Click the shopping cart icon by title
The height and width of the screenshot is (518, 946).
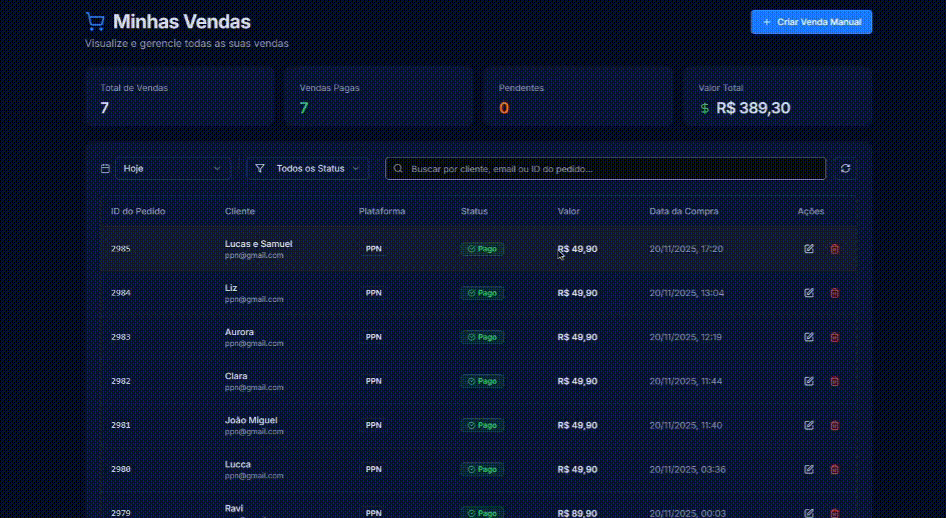pos(95,21)
